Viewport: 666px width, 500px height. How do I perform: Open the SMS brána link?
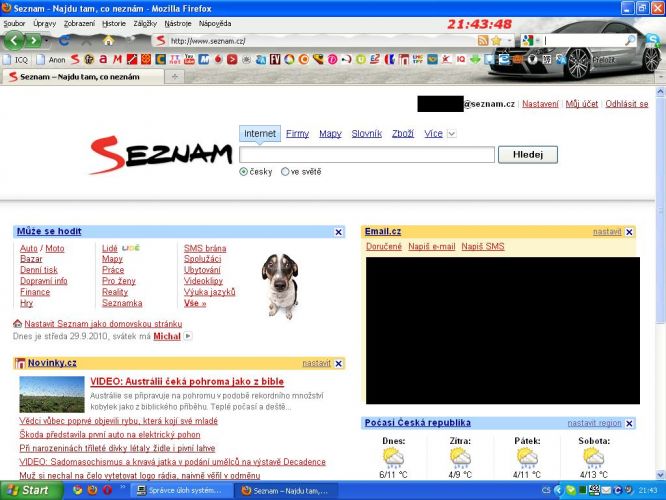[x=205, y=249]
